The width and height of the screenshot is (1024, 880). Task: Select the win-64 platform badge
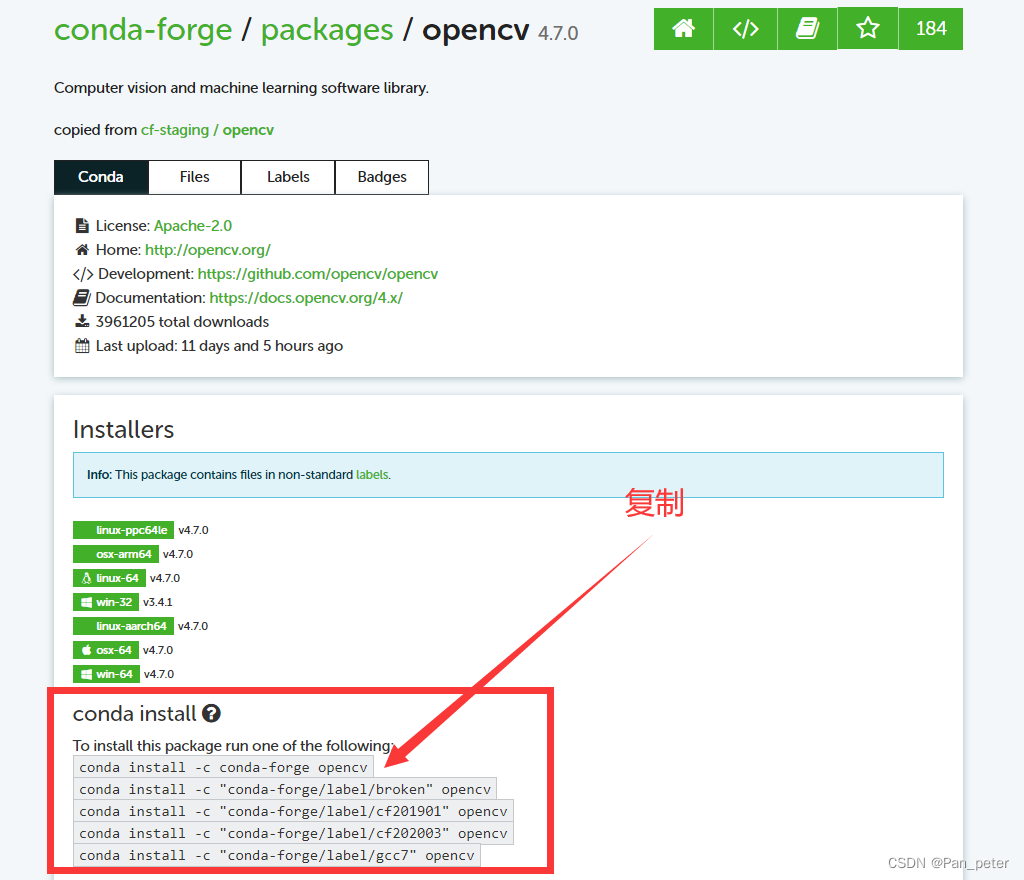coord(106,674)
